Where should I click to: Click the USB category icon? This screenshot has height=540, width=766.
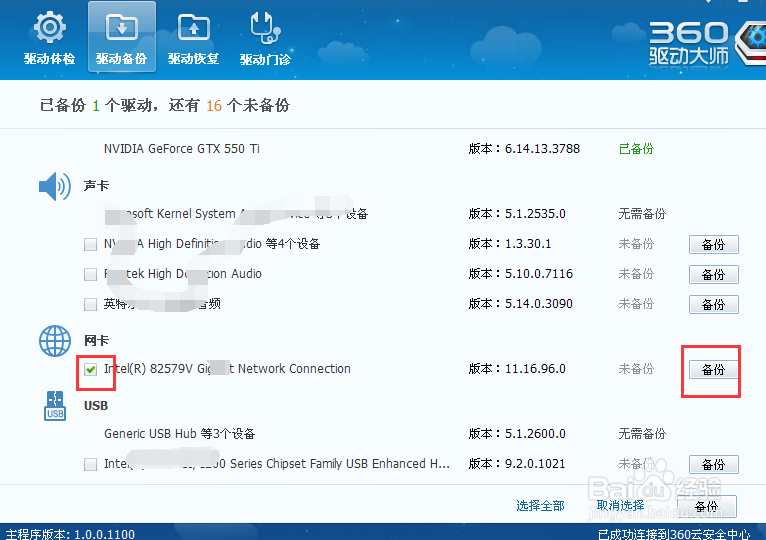coord(55,406)
